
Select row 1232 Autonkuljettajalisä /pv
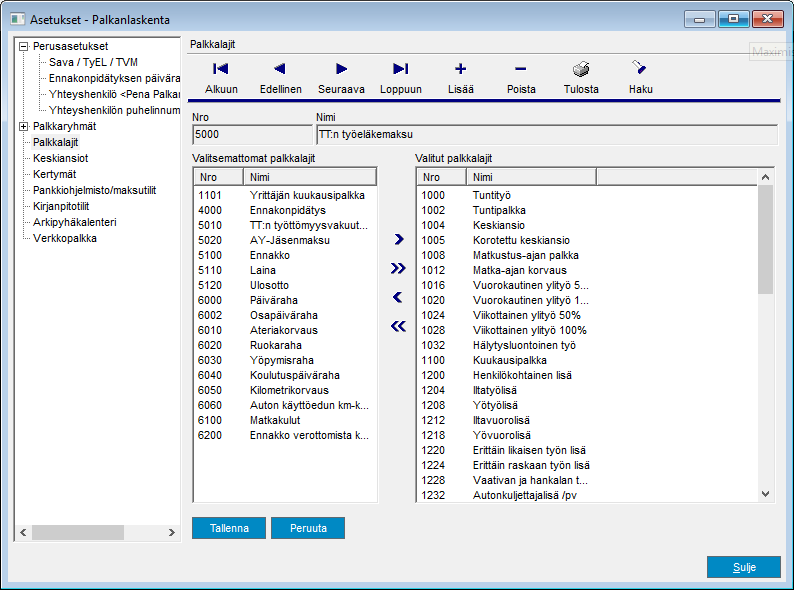click(587, 495)
